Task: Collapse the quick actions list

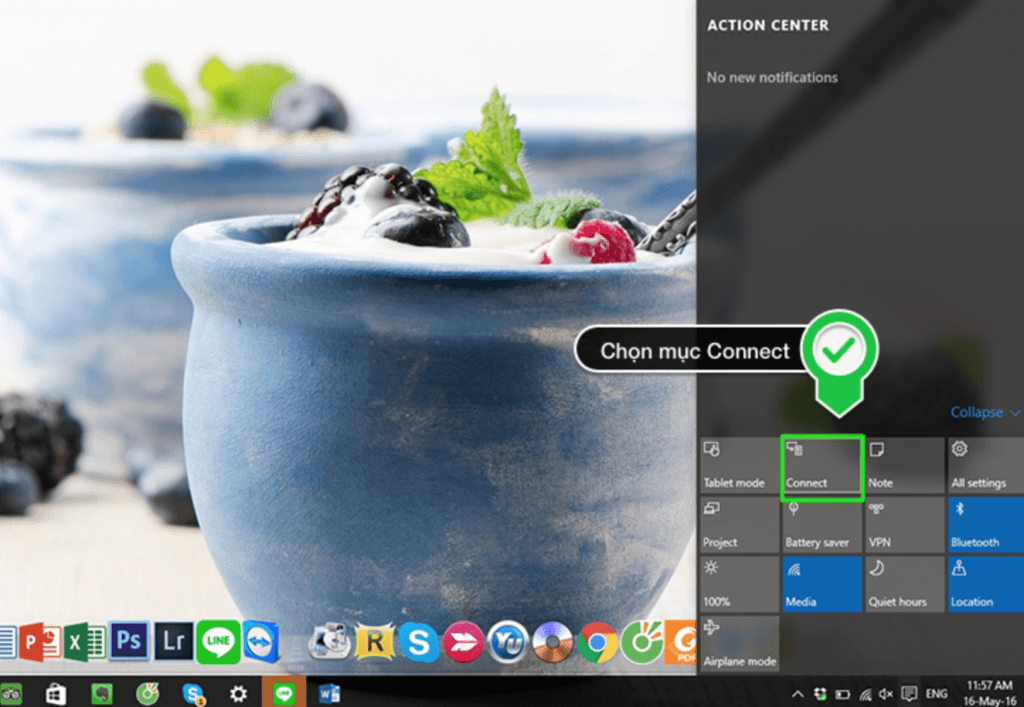Action: (984, 413)
